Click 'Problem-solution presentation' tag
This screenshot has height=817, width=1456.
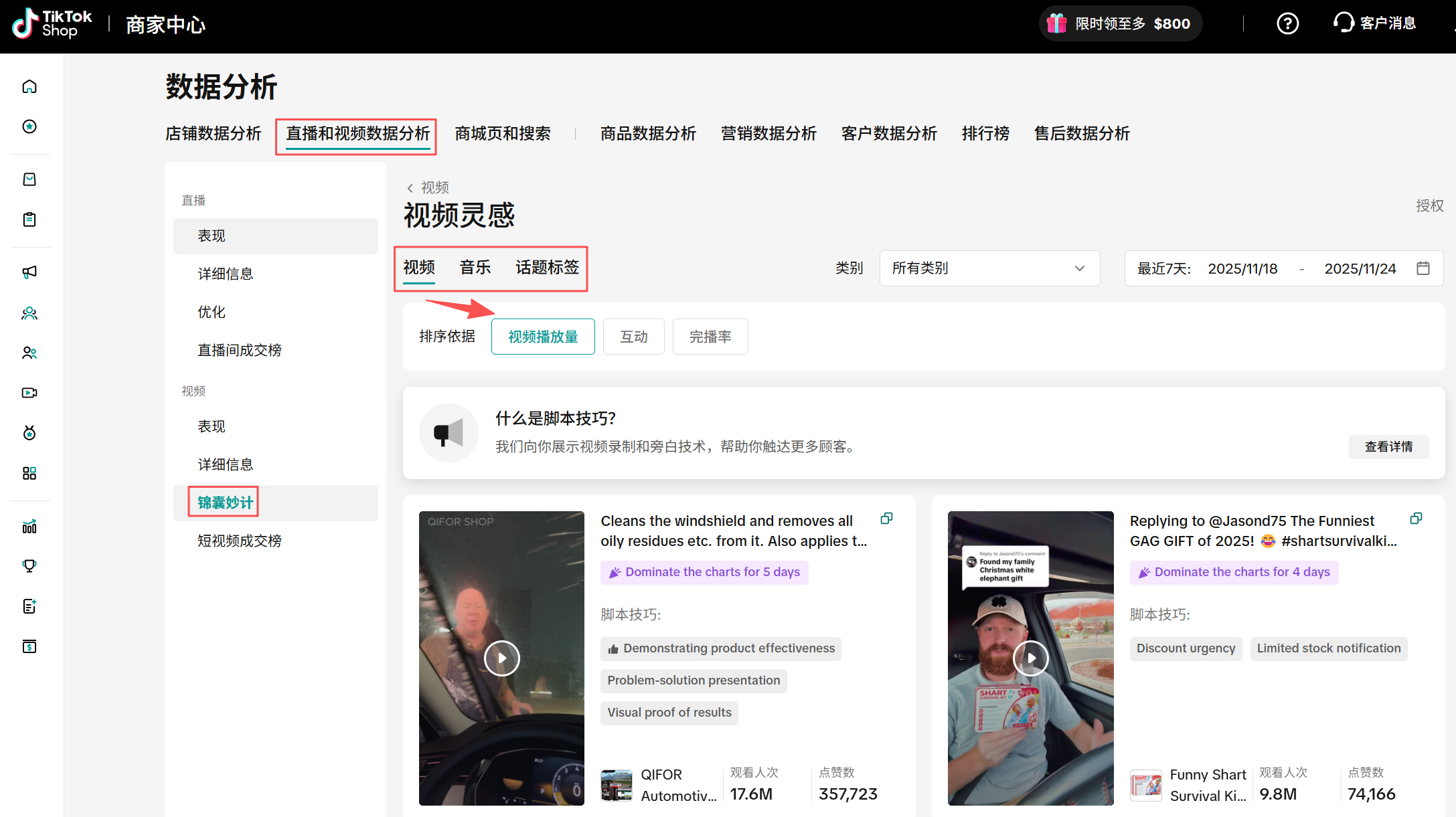click(694, 681)
